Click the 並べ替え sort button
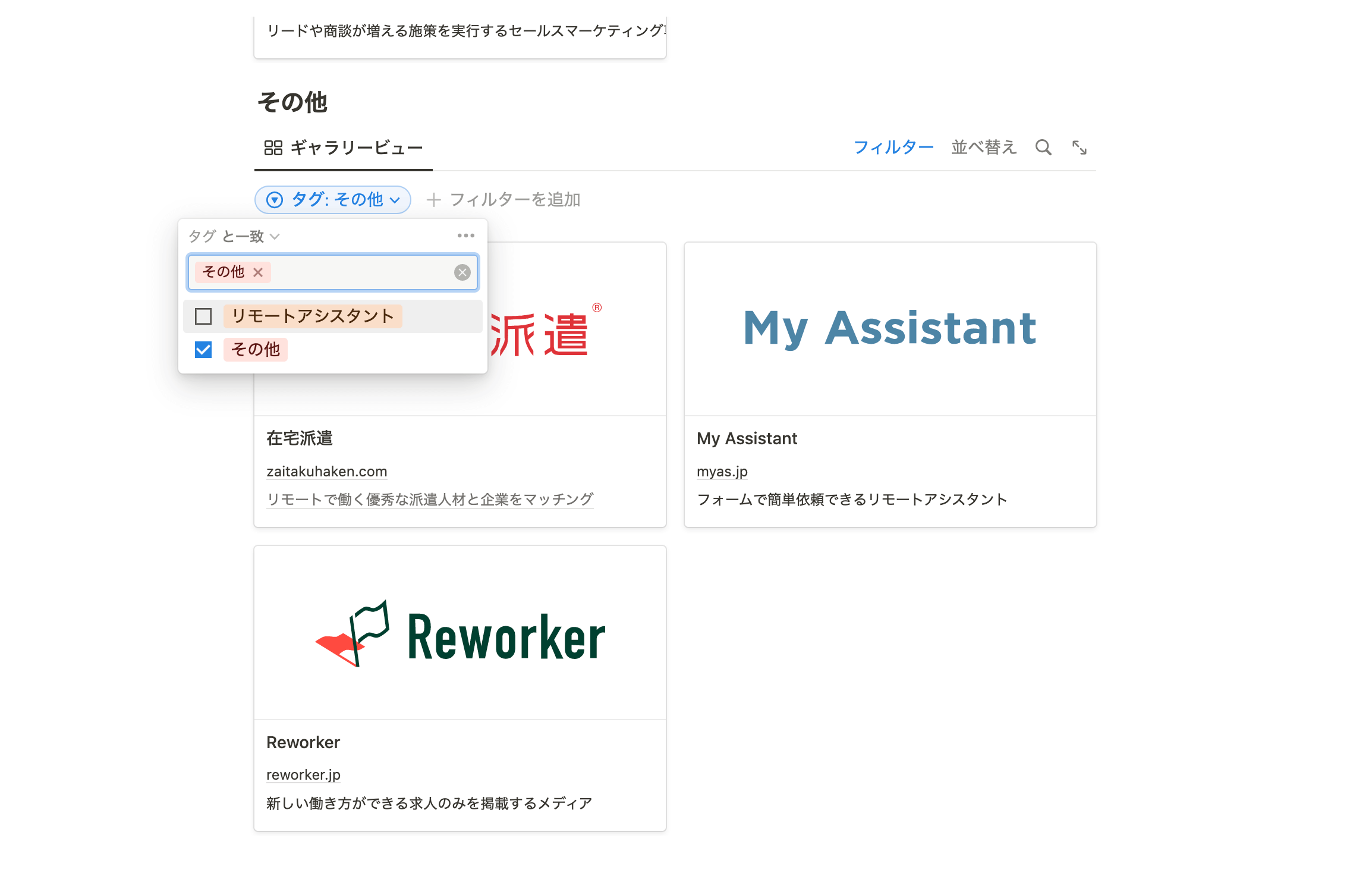The width and height of the screenshot is (1372, 879). [x=984, y=147]
